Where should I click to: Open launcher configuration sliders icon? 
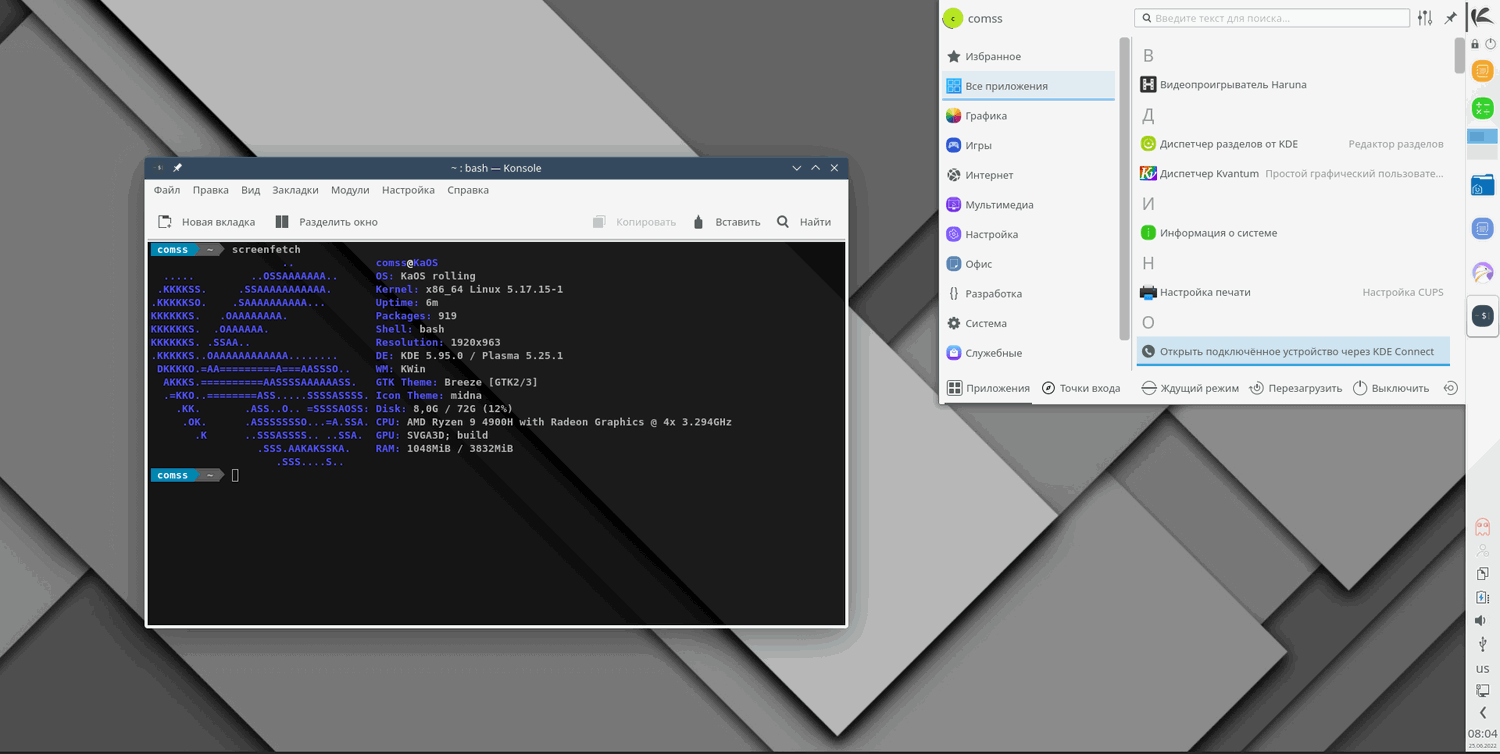click(1425, 18)
